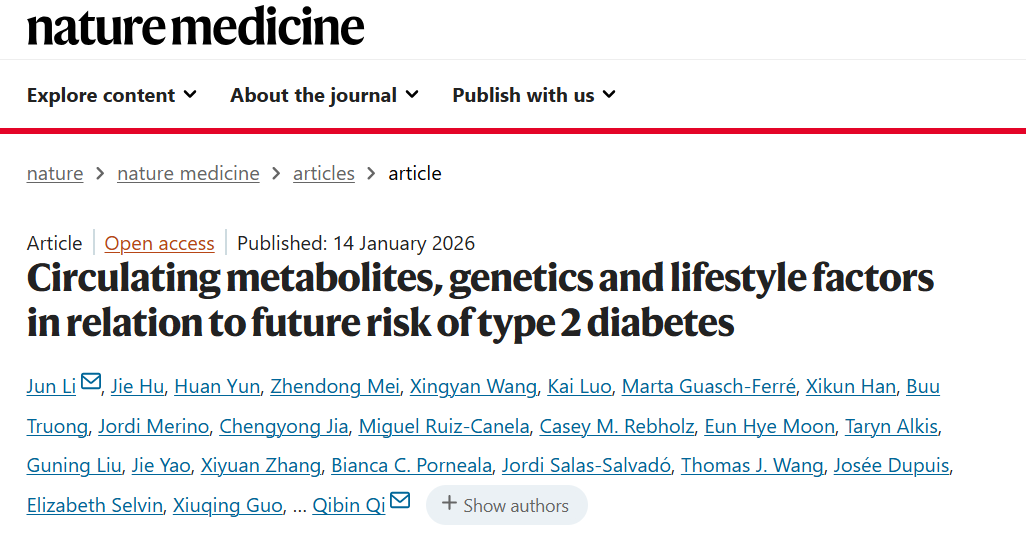Open the articles breadcrumb link

(x=323, y=173)
